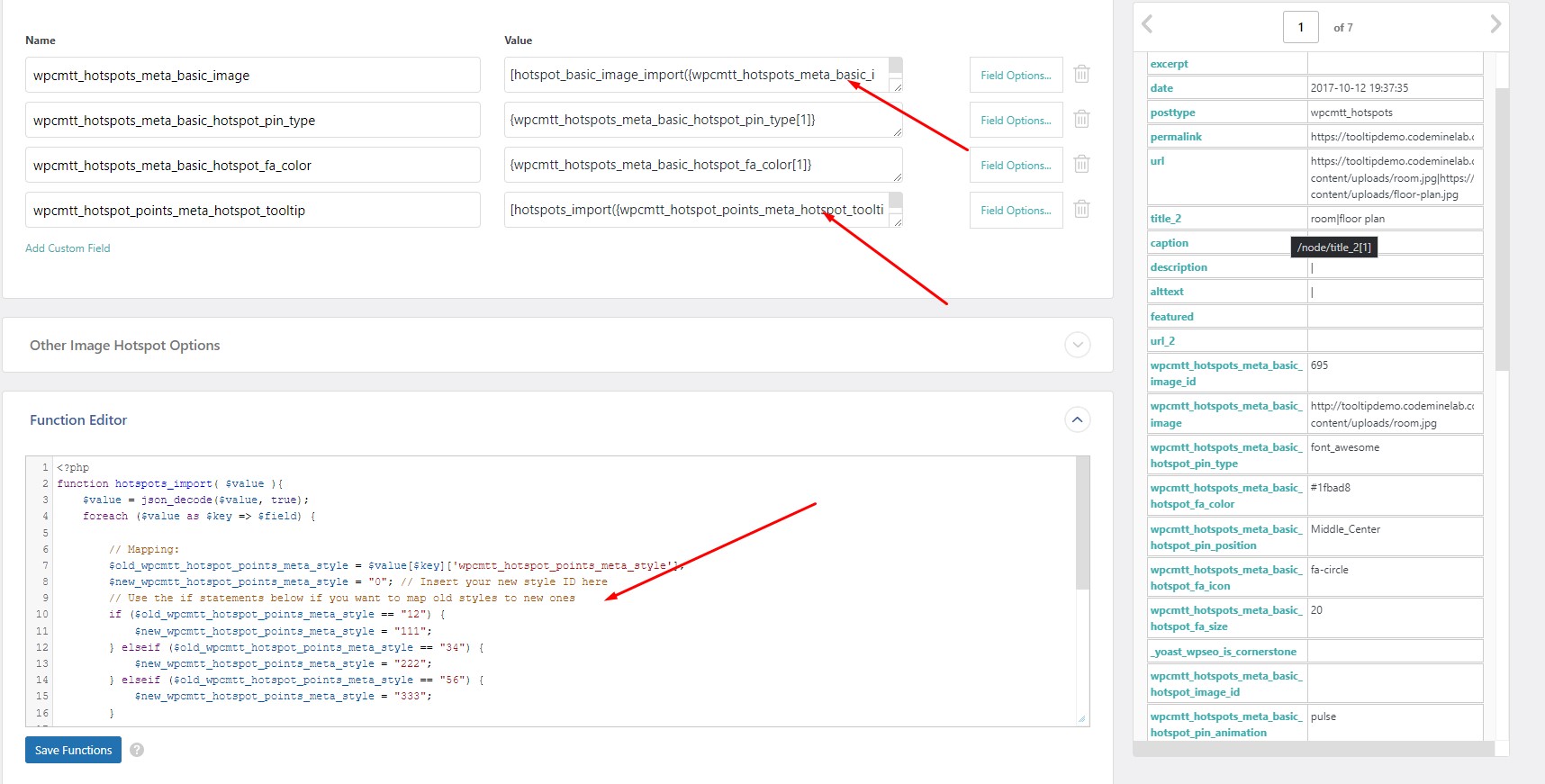Image resolution: width=1545 pixels, height=784 pixels.
Task: Open Field Options for hotspot_tooltip row
Action: [1016, 211]
